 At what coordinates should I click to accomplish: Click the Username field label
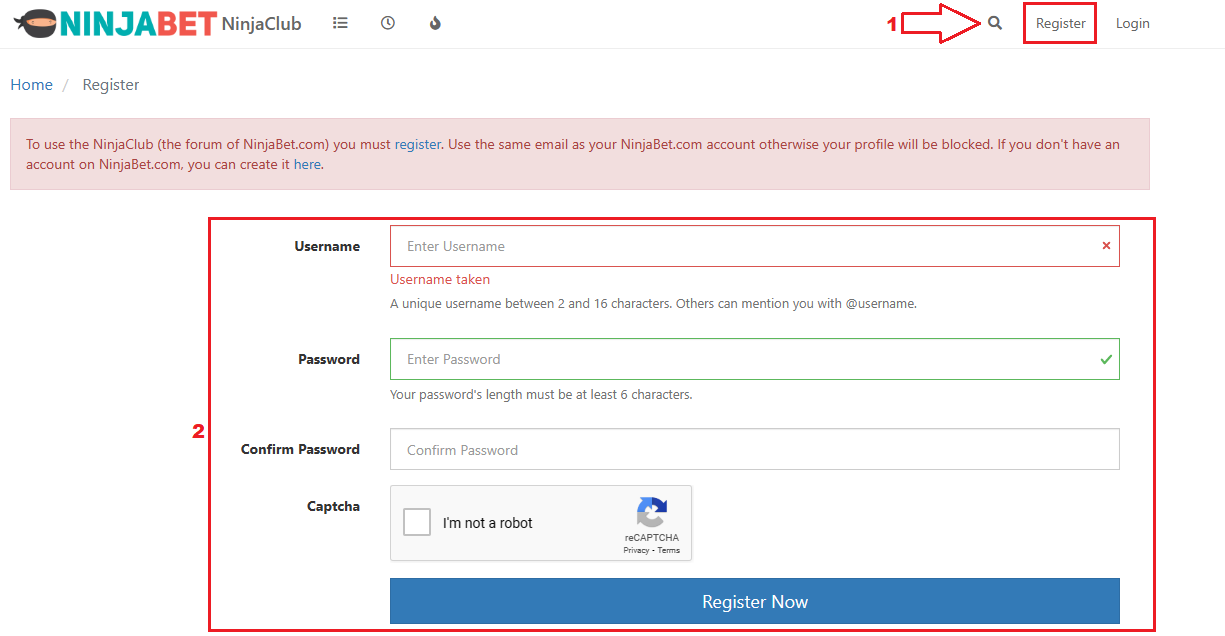[327, 246]
